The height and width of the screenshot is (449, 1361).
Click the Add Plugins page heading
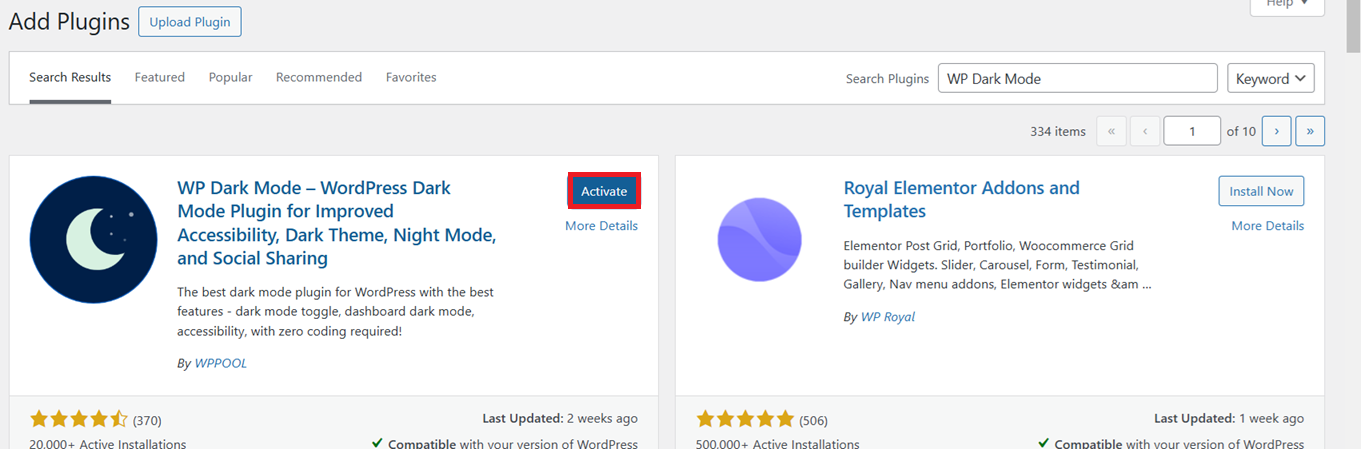coord(69,22)
